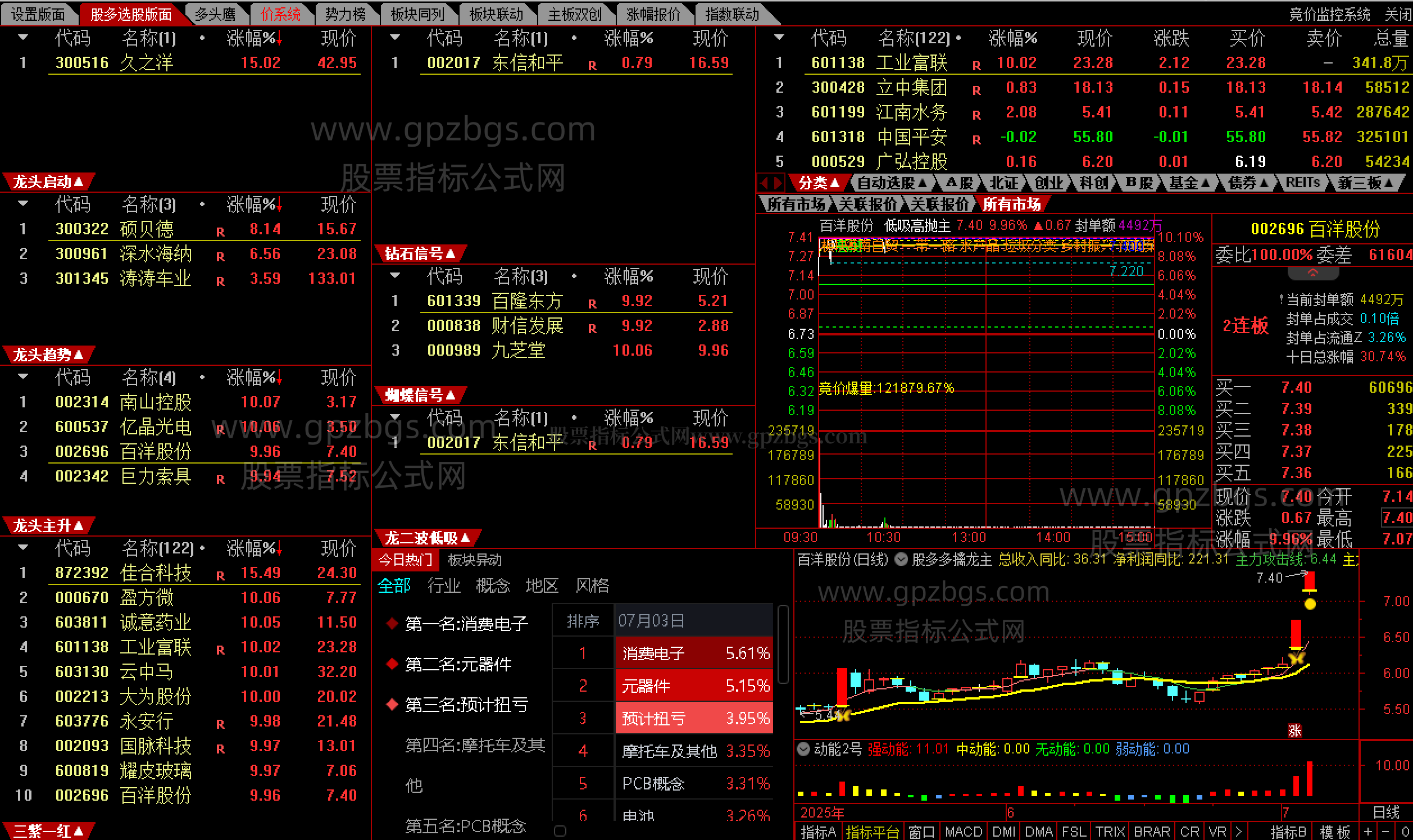Viewport: 1413px width, 840px height.
Task: Open the header menu triangle above 工业富联 601138 top-right list
Action: [779, 37]
